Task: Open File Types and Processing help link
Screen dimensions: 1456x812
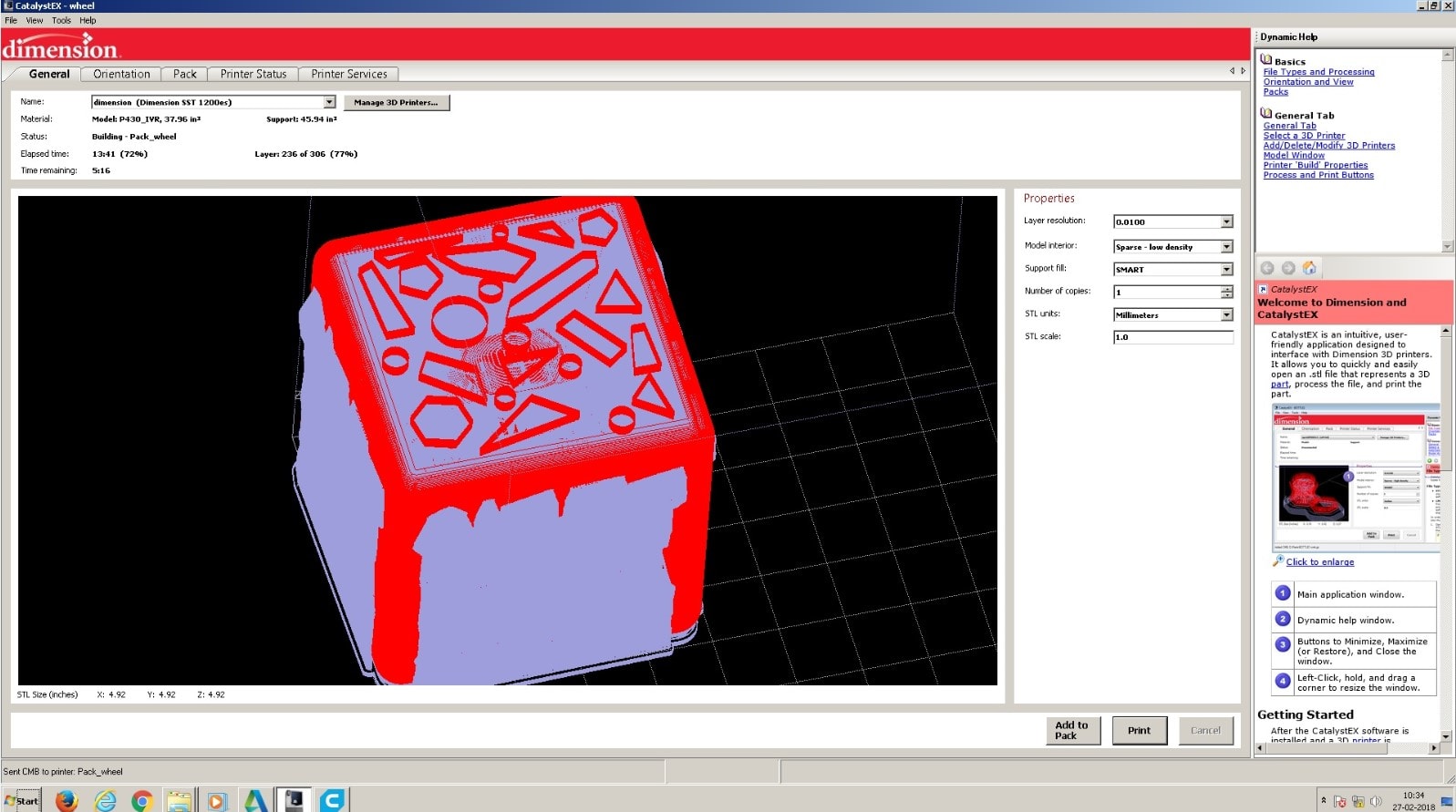Action: coord(1318,72)
